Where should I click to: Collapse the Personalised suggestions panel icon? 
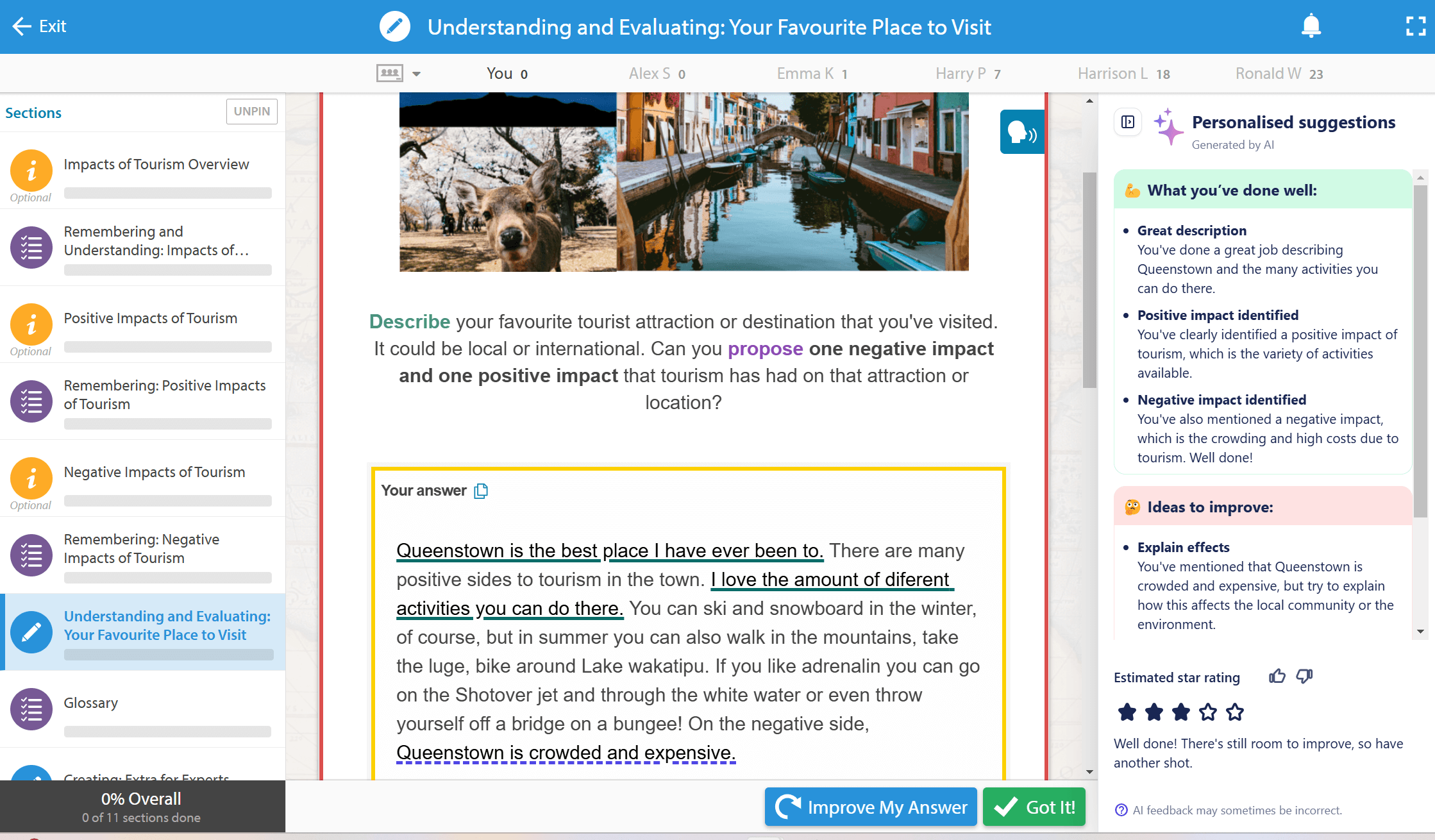click(x=1128, y=122)
